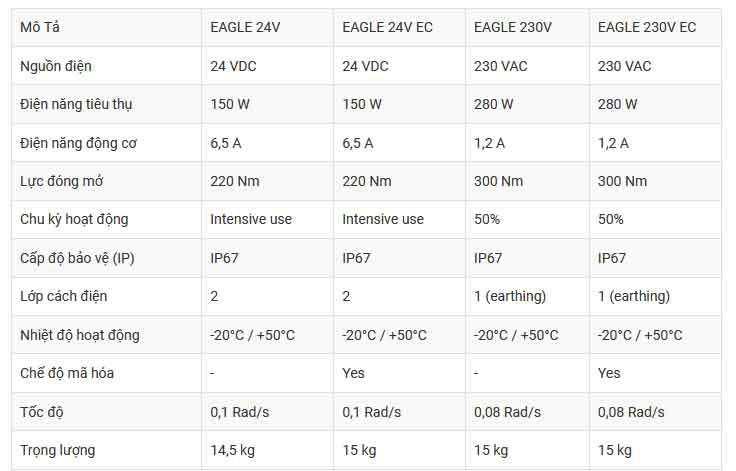The width and height of the screenshot is (736, 471).
Task: Click the "Chế độ mã hóa" row label
Action: click(66, 373)
